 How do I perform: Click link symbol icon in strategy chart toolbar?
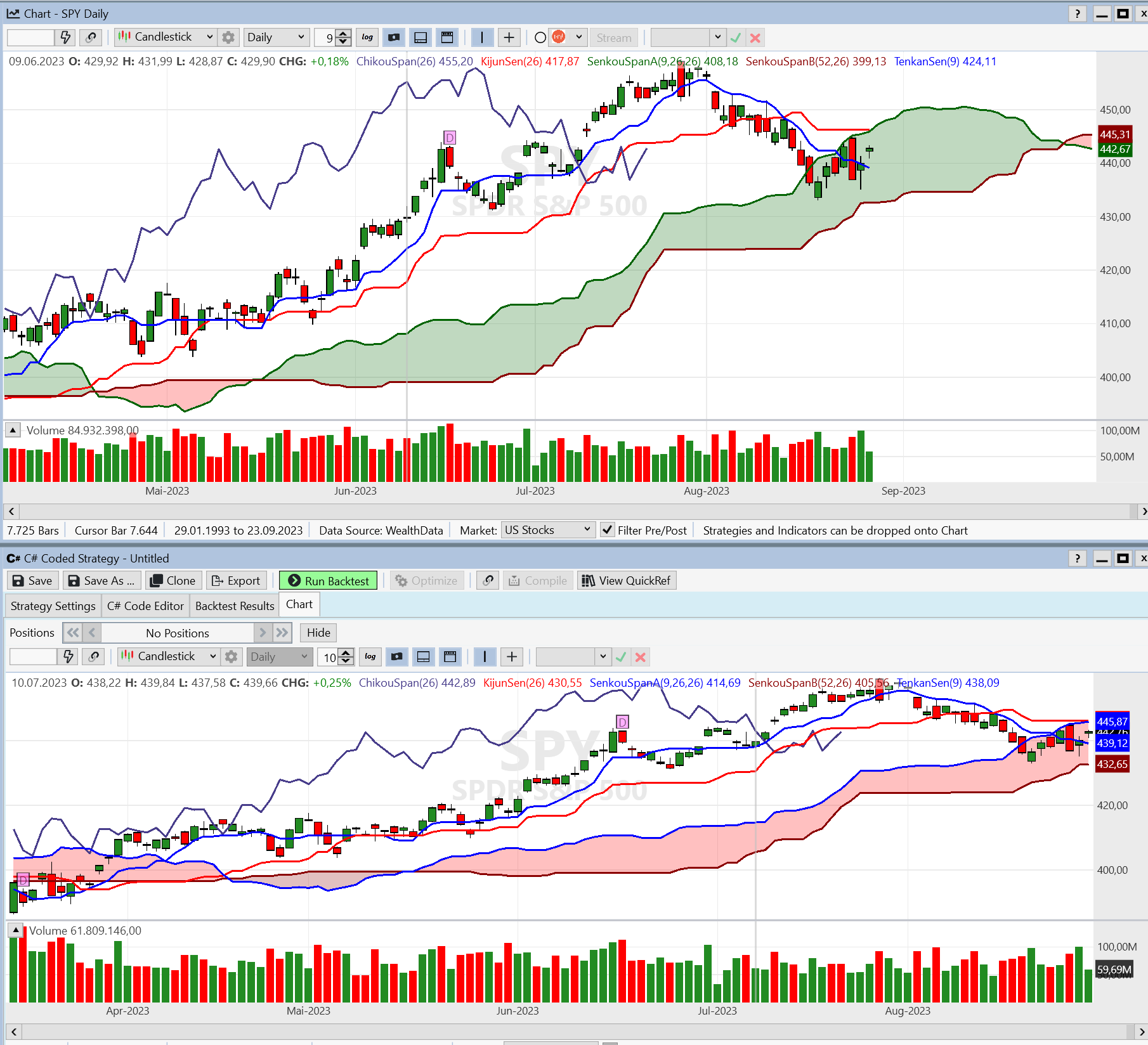tap(94, 656)
